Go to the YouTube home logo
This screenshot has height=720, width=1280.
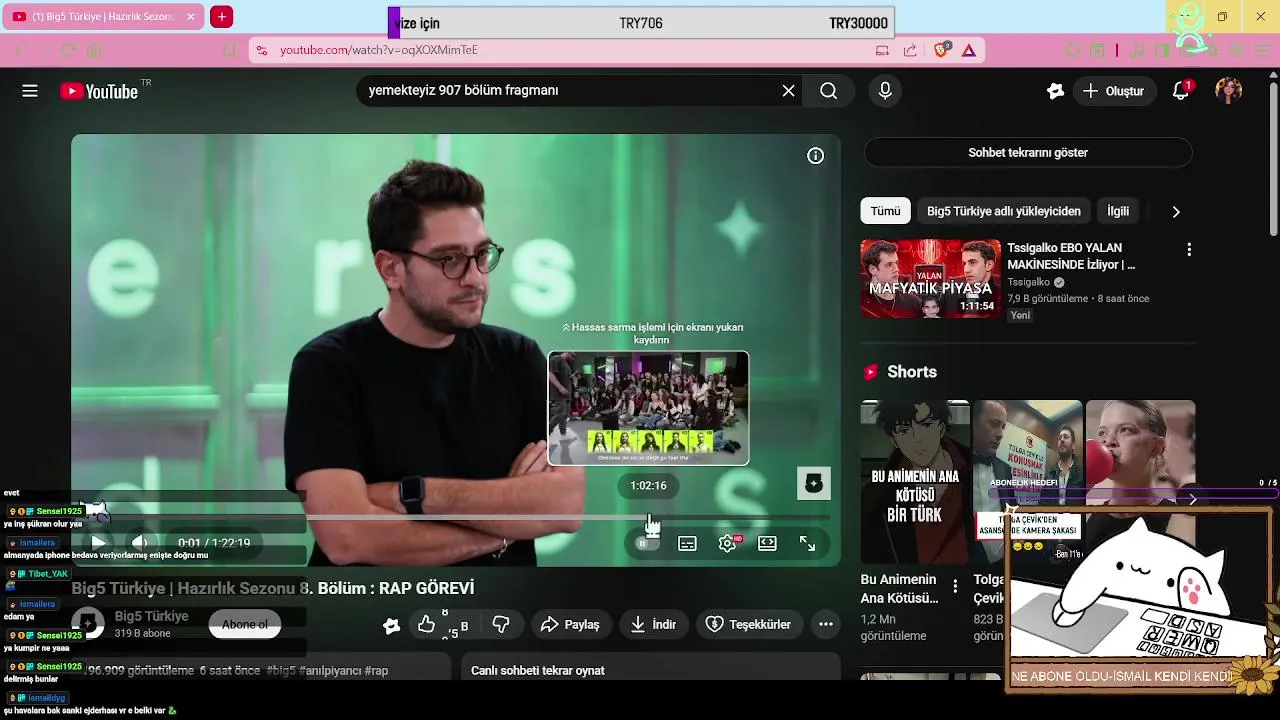click(x=99, y=91)
